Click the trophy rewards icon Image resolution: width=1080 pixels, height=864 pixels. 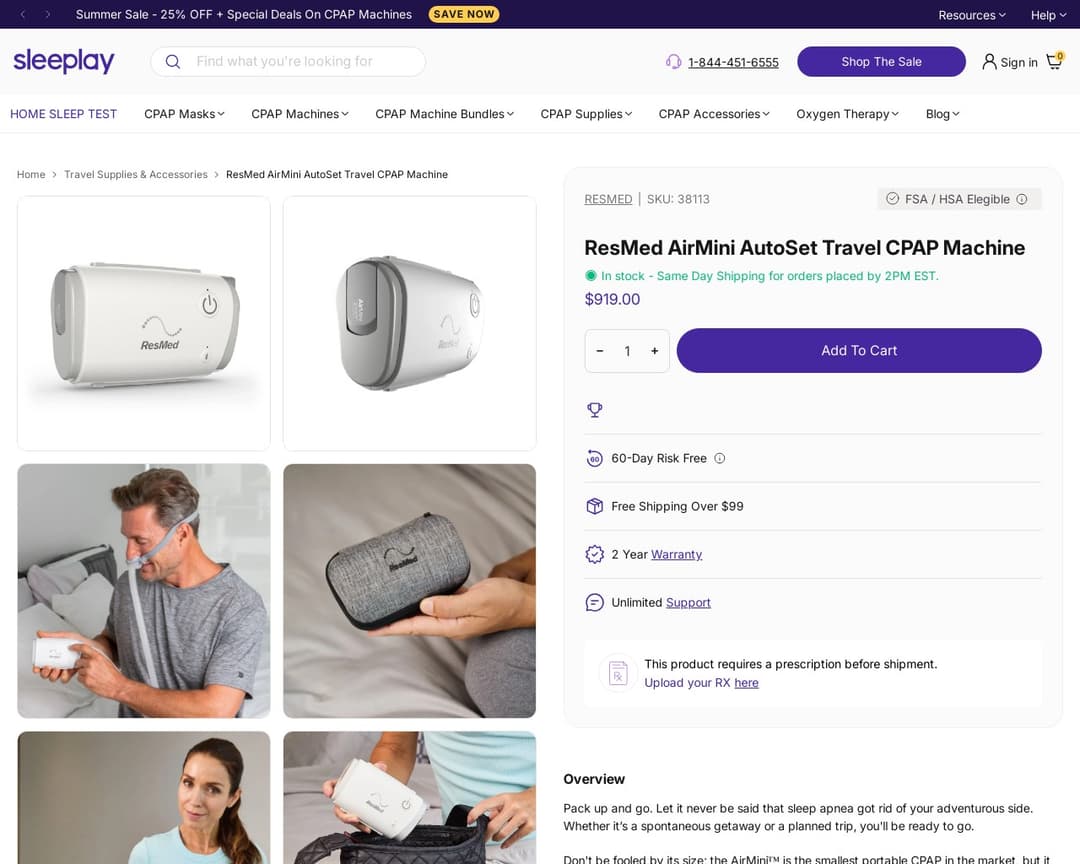595,410
